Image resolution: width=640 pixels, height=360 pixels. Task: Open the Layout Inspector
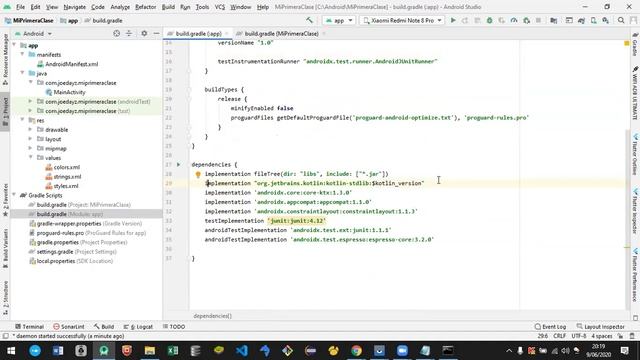(x=600, y=327)
